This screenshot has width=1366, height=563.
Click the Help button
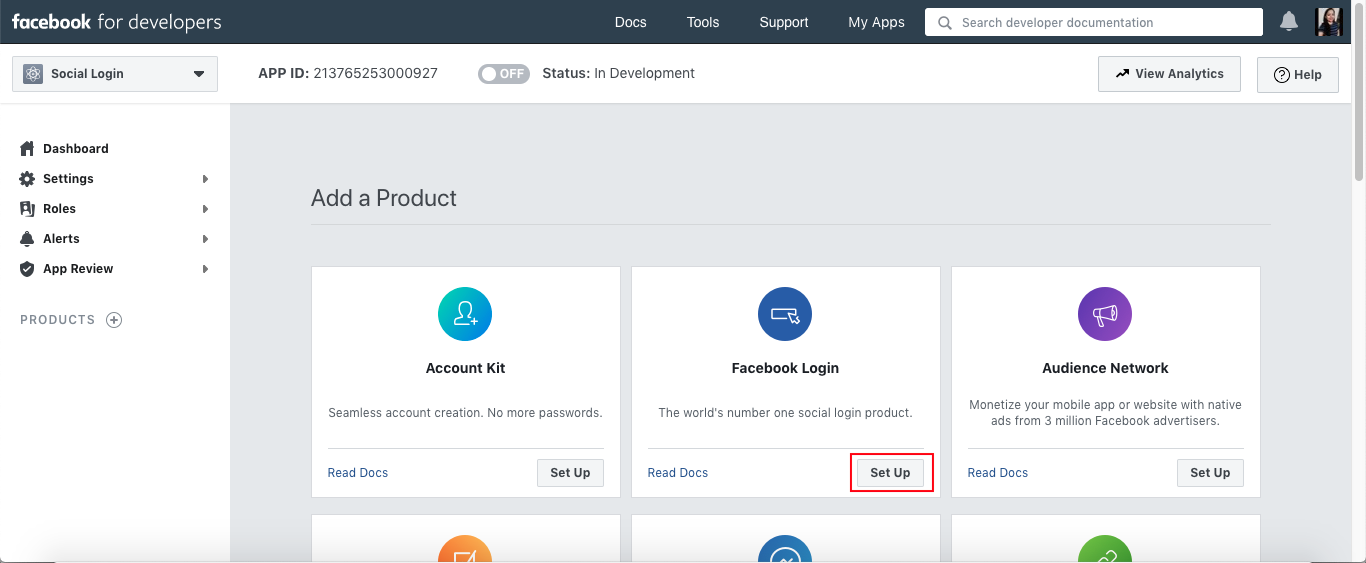pyautogui.click(x=1297, y=75)
